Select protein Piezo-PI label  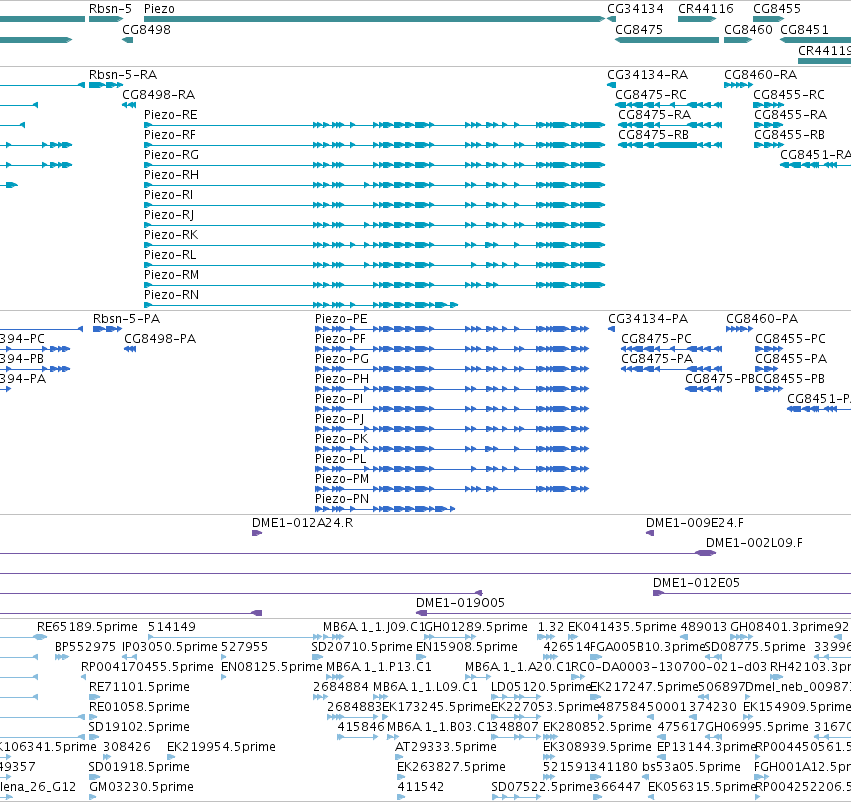click(x=339, y=399)
